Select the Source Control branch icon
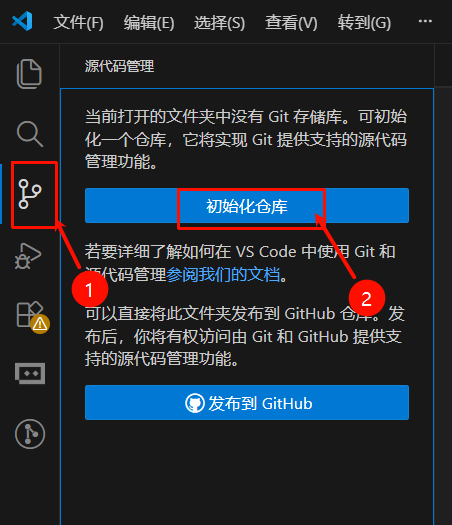 (x=30, y=194)
